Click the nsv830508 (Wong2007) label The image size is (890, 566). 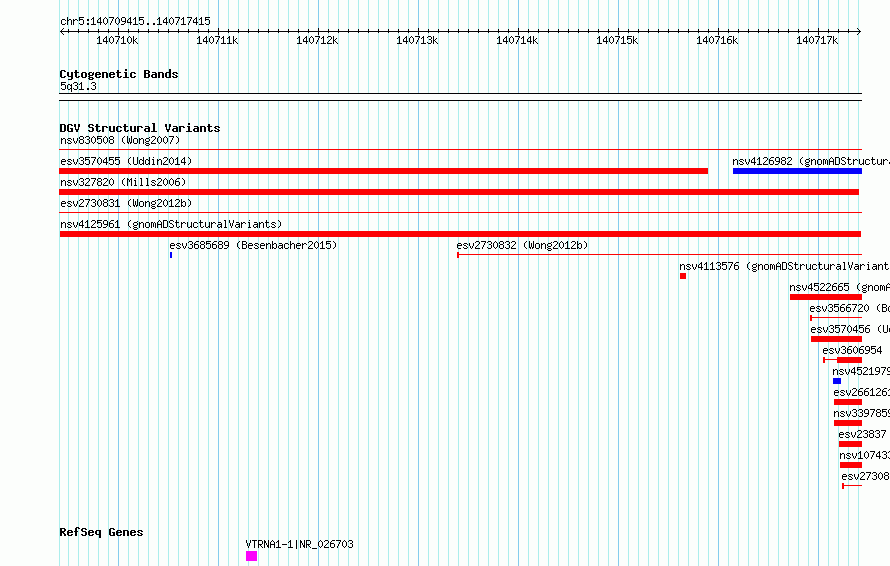[x=120, y=140]
